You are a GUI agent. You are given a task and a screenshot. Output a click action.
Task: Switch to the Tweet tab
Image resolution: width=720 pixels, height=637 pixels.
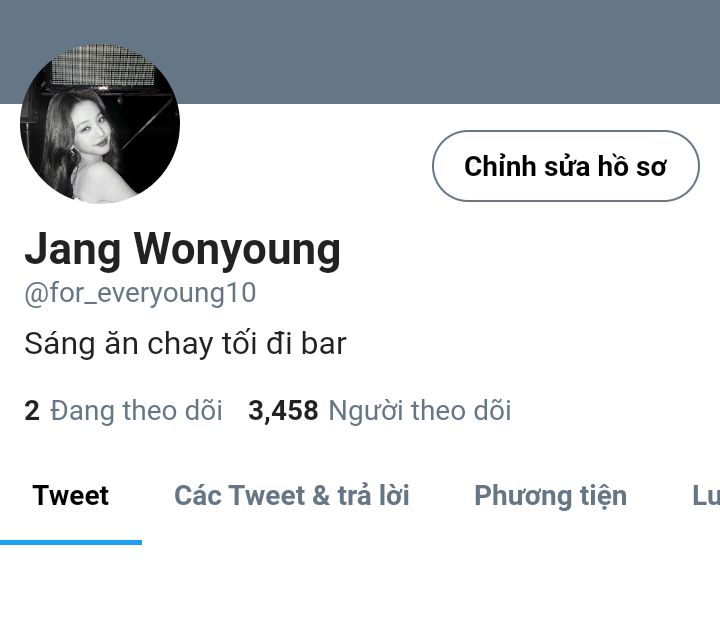(71, 496)
